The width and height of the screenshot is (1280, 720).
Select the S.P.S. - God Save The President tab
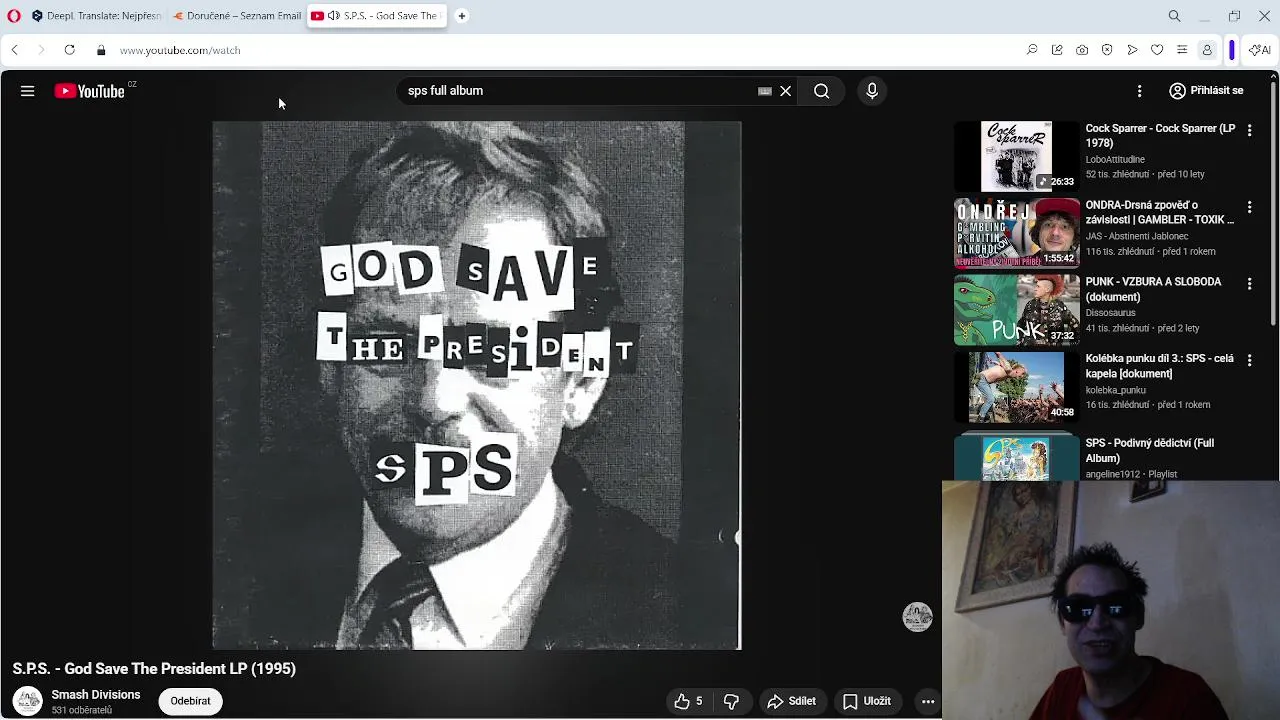pos(377,16)
